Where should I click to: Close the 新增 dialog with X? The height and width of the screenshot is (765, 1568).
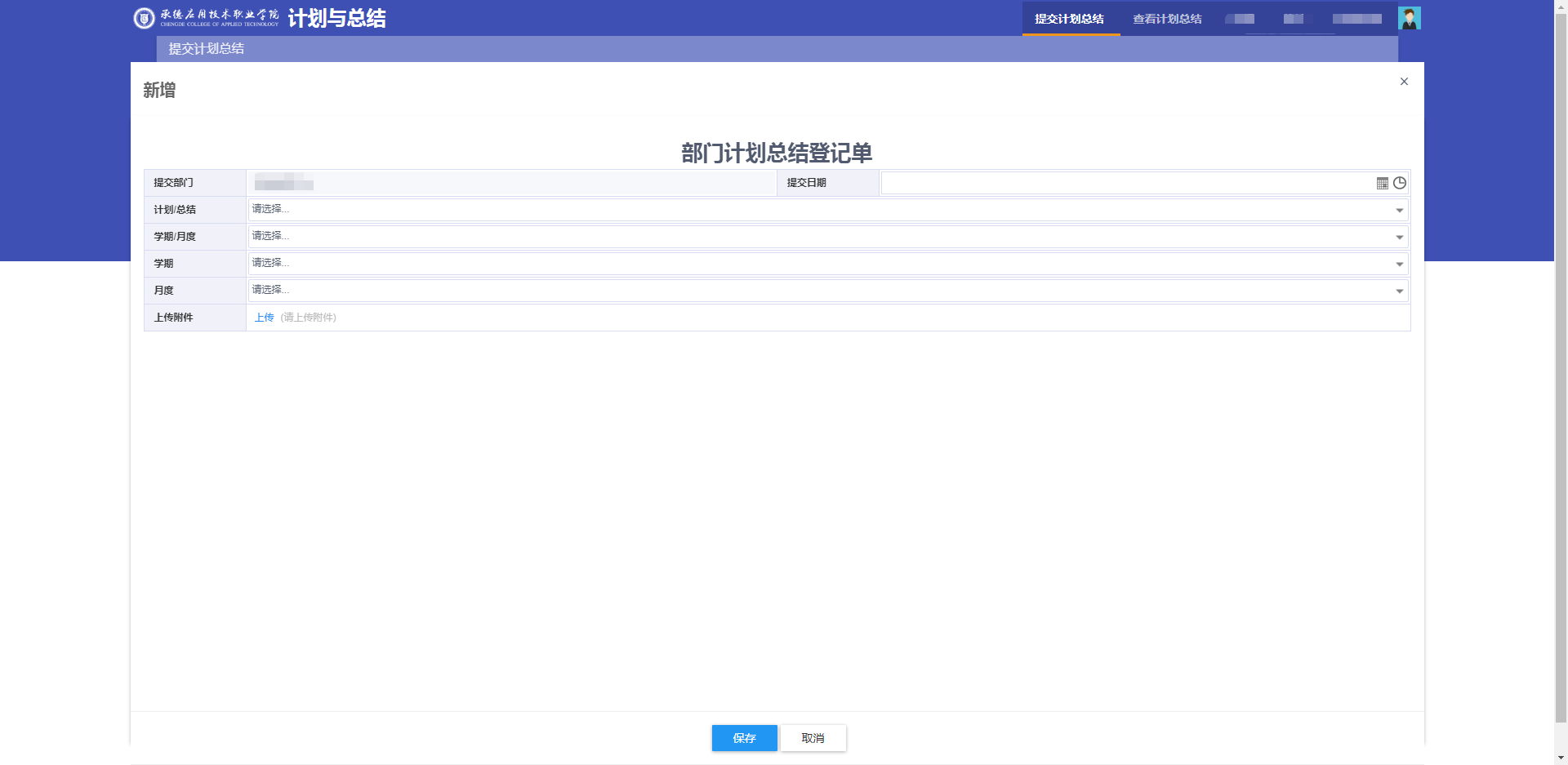pos(1404,82)
